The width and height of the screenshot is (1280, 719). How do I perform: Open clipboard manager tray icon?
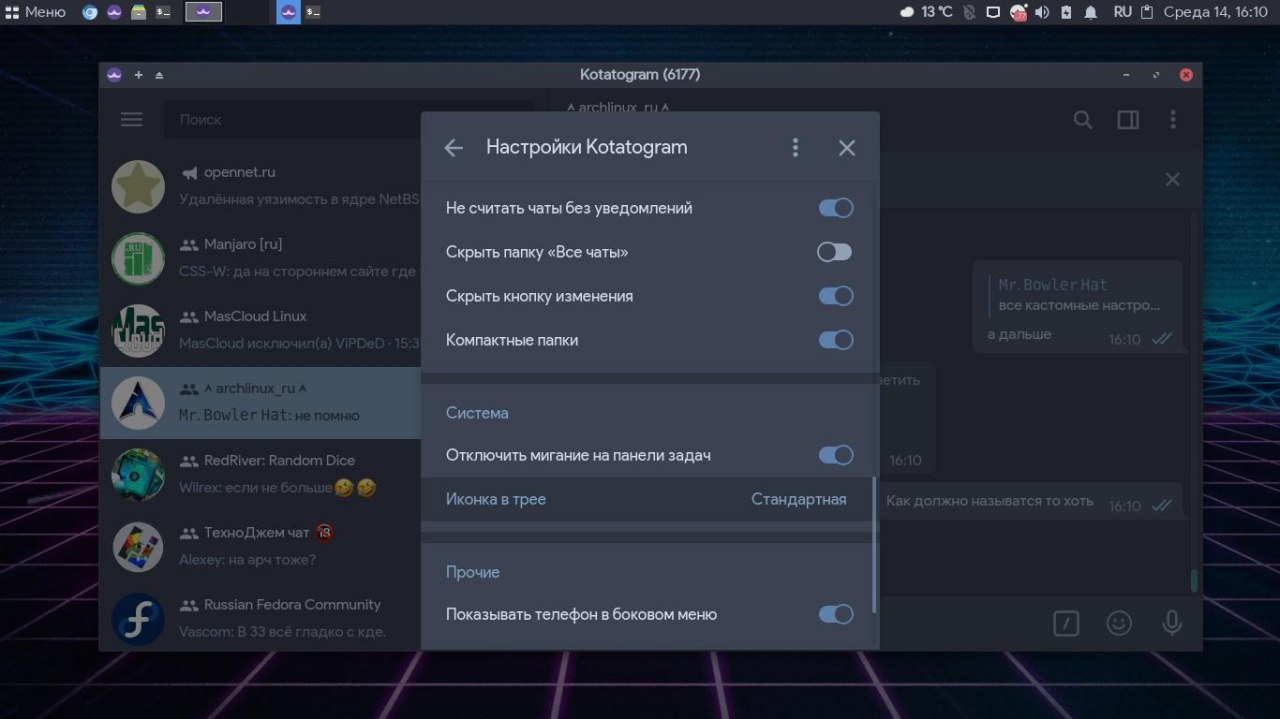pos(1147,12)
